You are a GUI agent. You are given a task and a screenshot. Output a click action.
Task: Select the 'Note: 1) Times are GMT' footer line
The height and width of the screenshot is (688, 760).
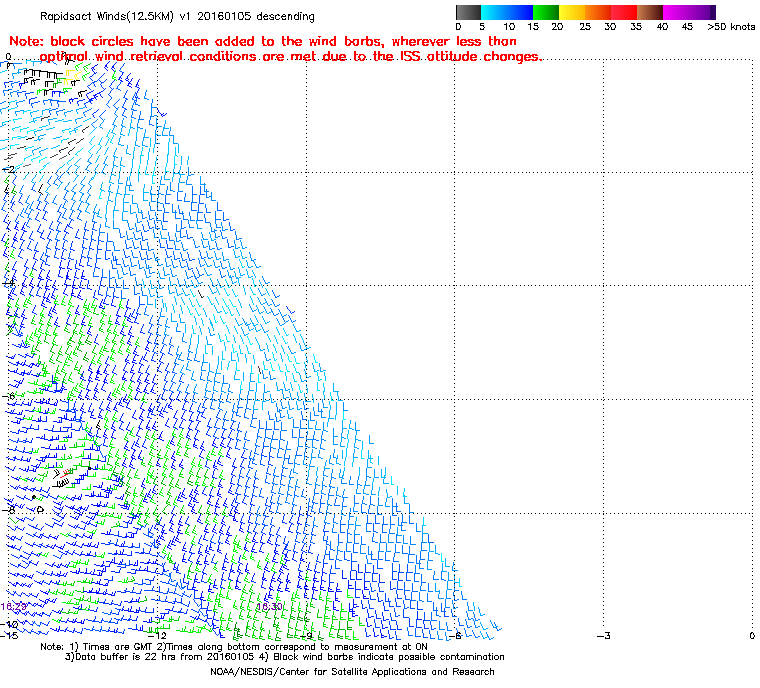coord(234,647)
